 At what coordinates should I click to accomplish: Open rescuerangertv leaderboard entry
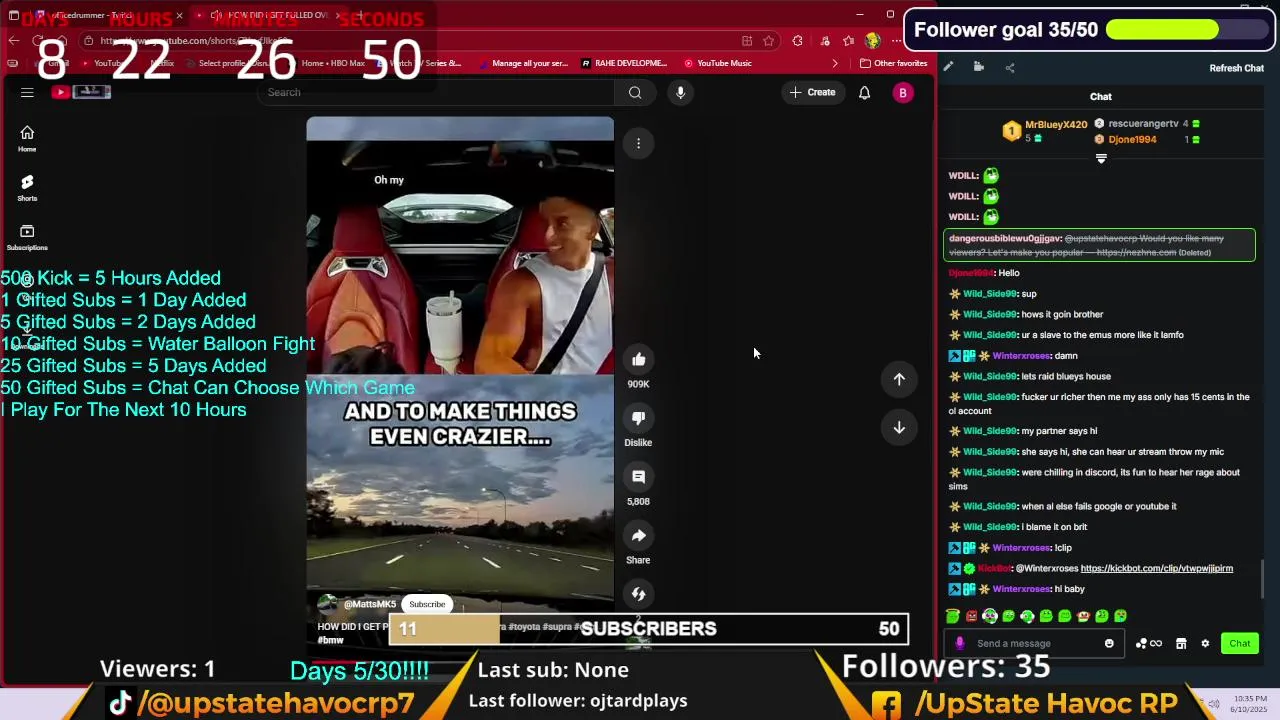(x=1147, y=124)
